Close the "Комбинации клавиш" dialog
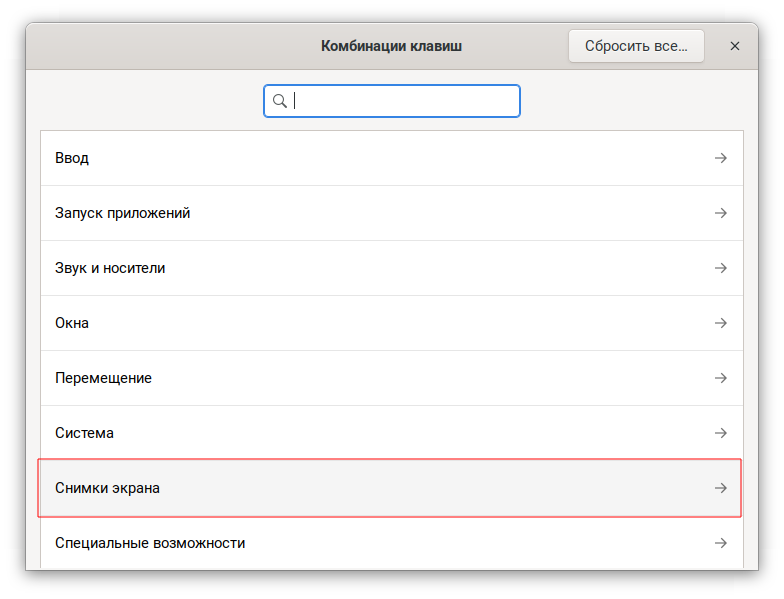 [x=735, y=46]
